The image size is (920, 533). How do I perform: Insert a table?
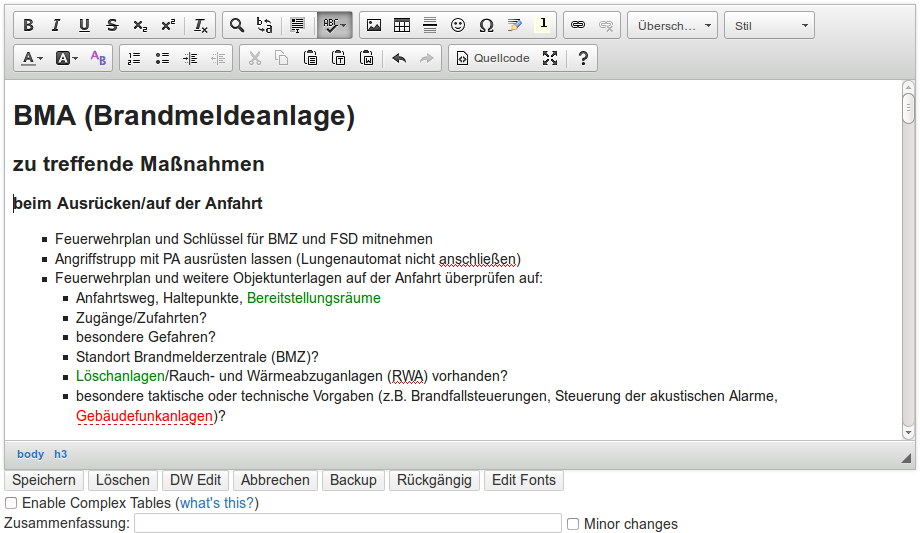pos(402,25)
